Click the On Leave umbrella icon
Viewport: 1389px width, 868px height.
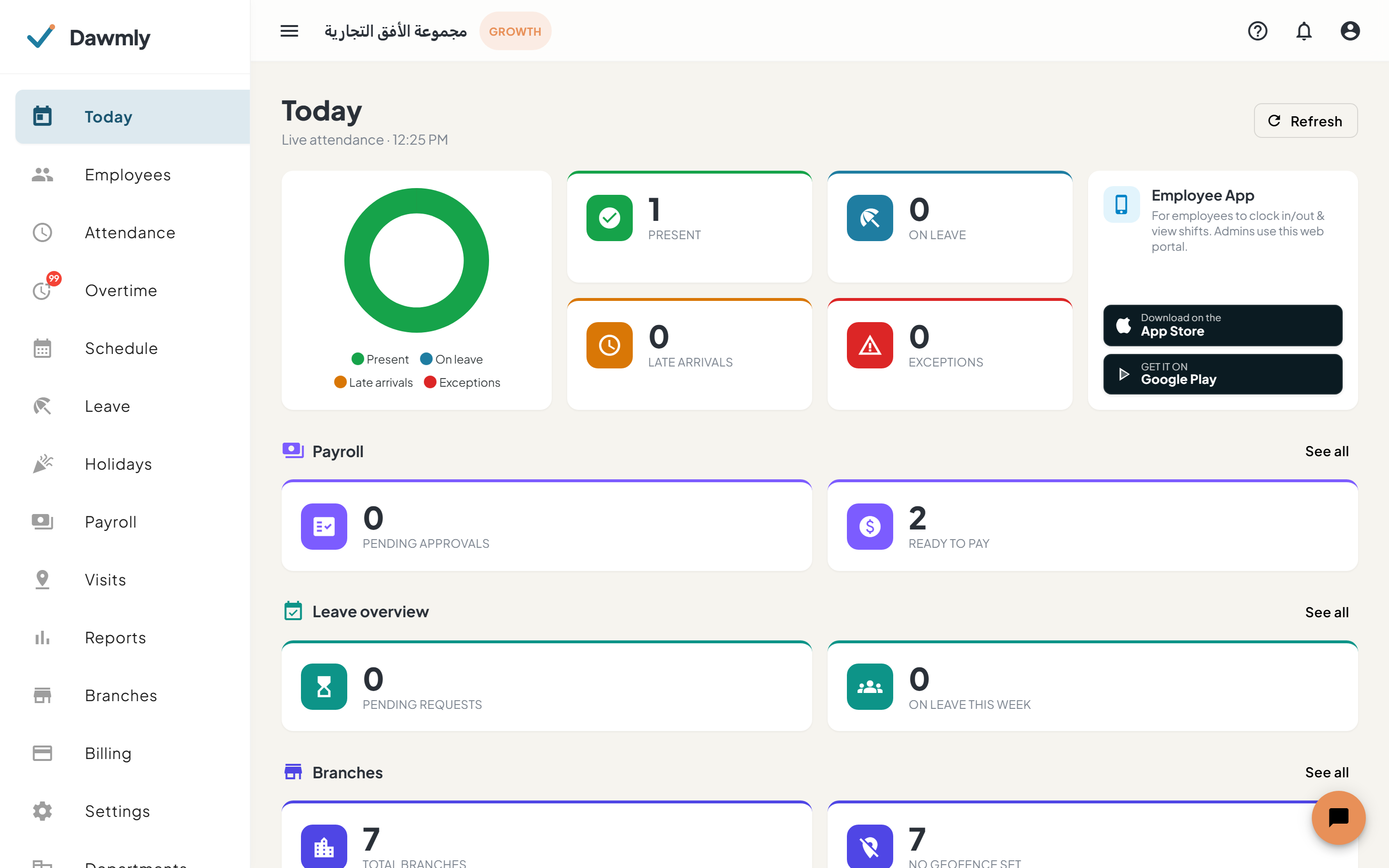point(870,218)
